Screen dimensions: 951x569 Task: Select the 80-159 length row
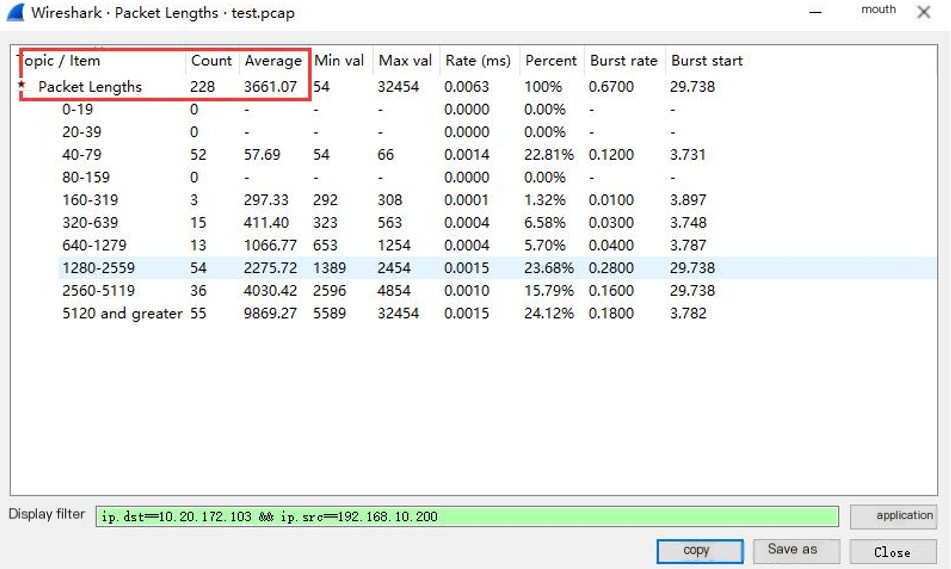476,177
